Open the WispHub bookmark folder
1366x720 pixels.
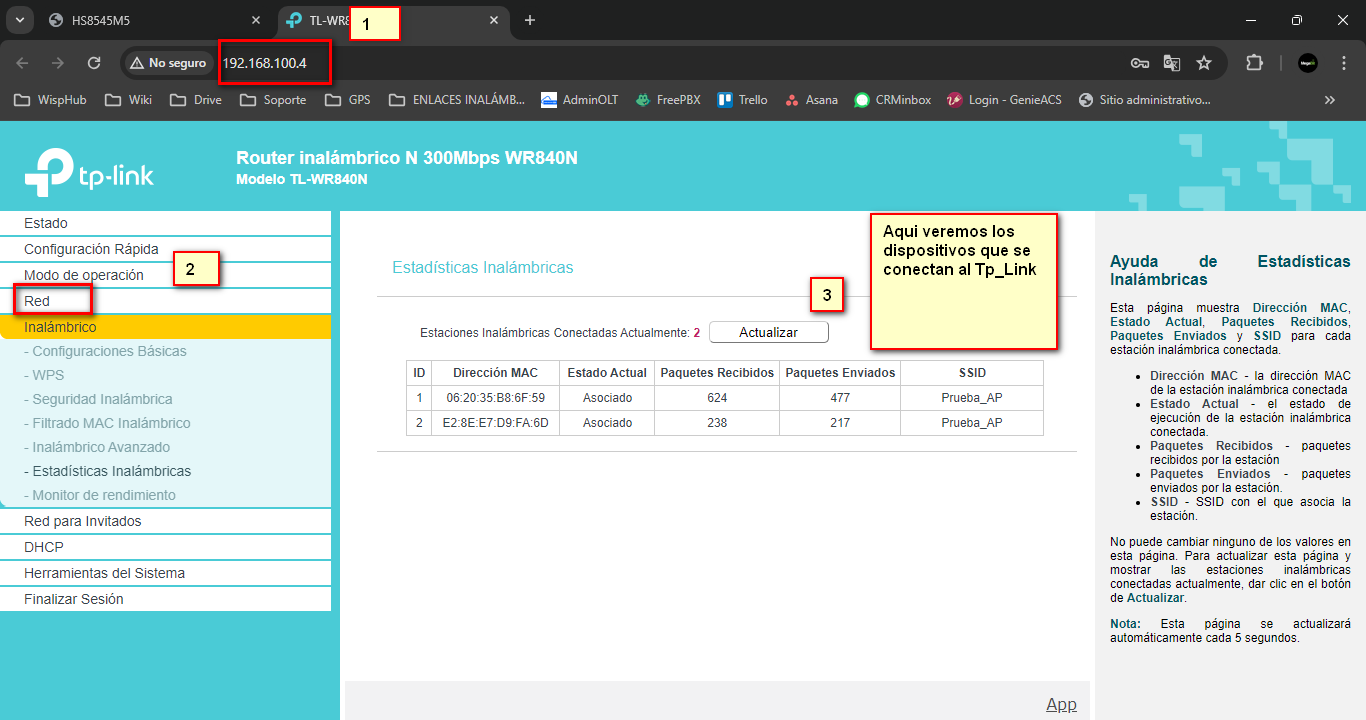point(50,100)
